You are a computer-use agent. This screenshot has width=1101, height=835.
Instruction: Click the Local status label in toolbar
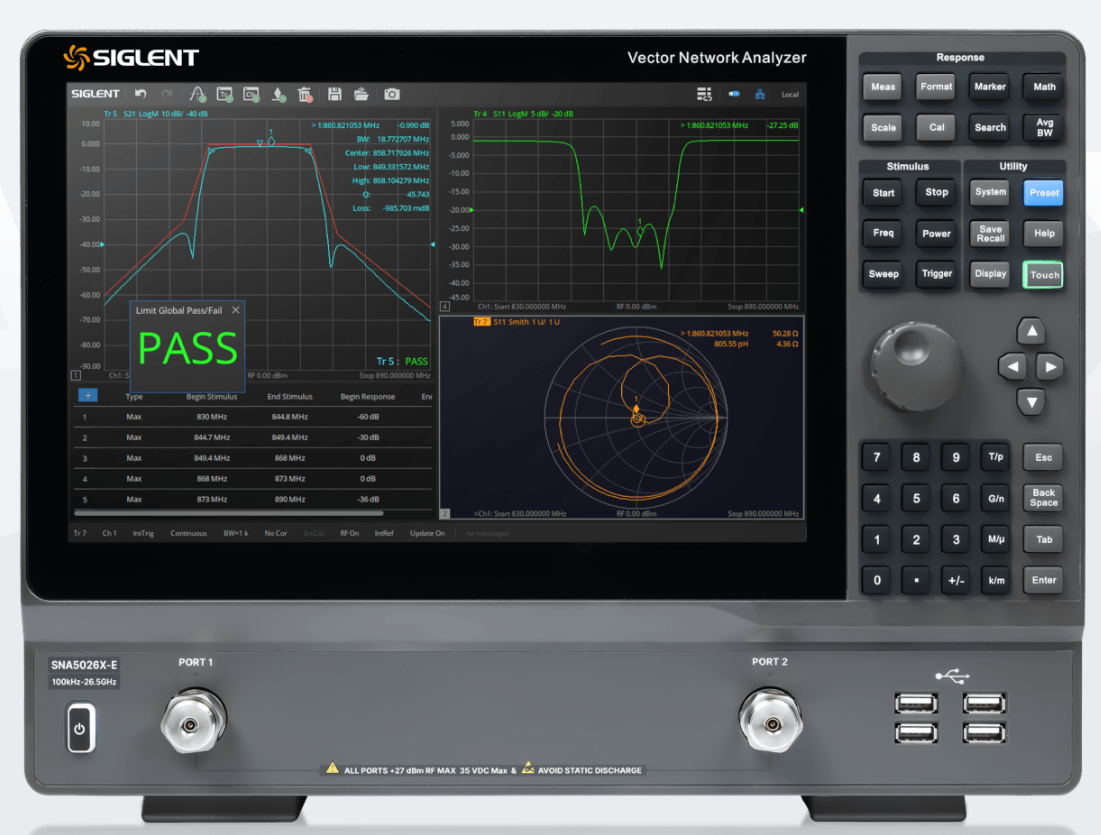(x=790, y=95)
